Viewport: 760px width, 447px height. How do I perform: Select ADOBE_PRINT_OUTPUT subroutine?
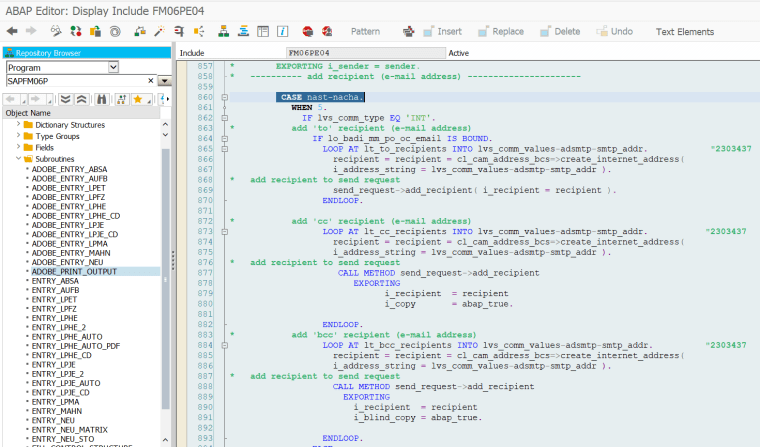(74, 271)
